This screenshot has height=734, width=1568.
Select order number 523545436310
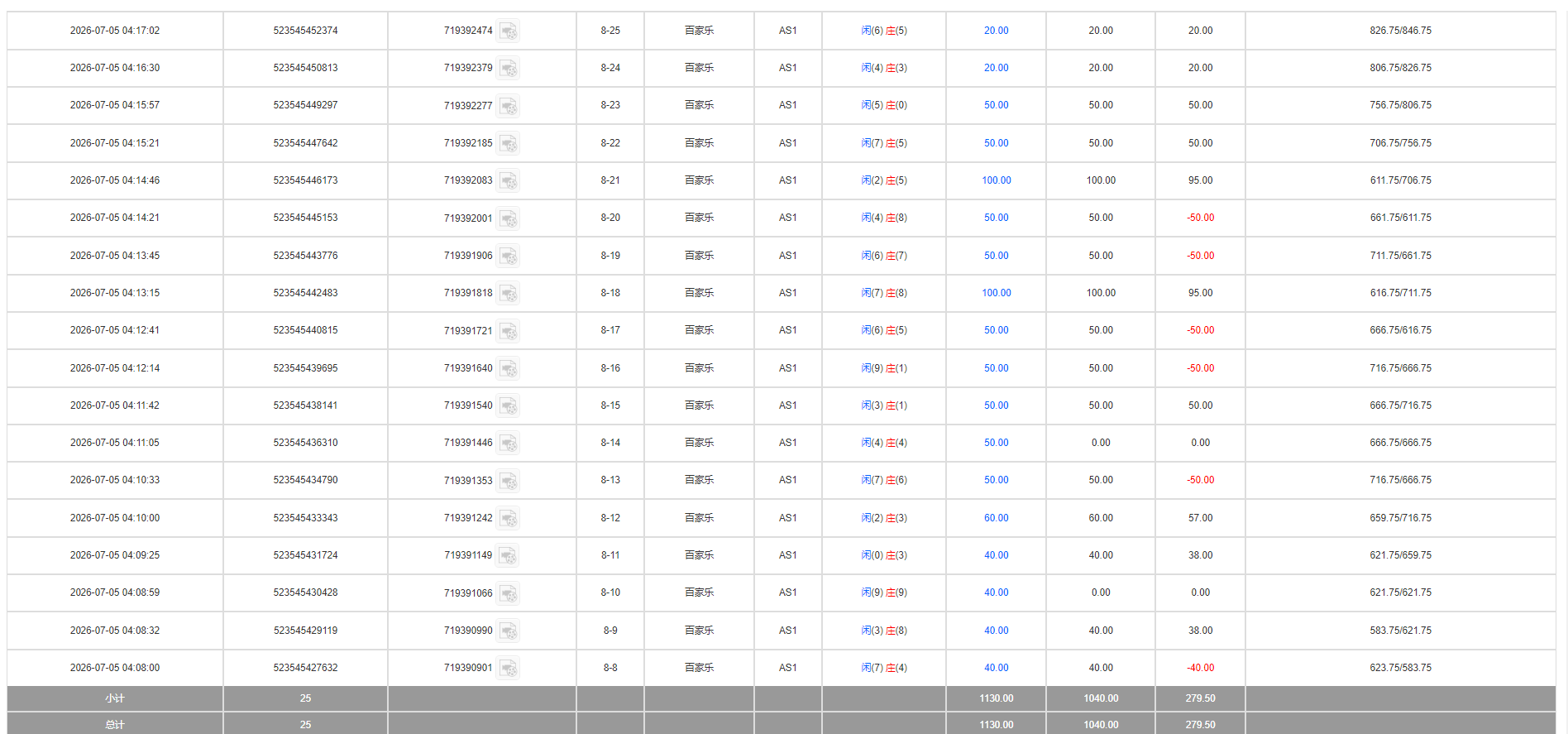(x=305, y=443)
